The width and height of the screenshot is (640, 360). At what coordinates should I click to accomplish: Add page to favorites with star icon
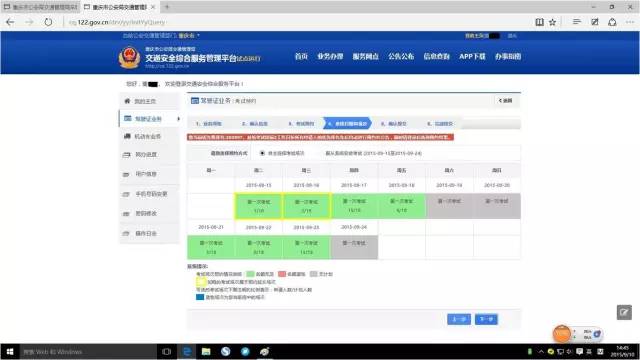pyautogui.click(x=552, y=22)
